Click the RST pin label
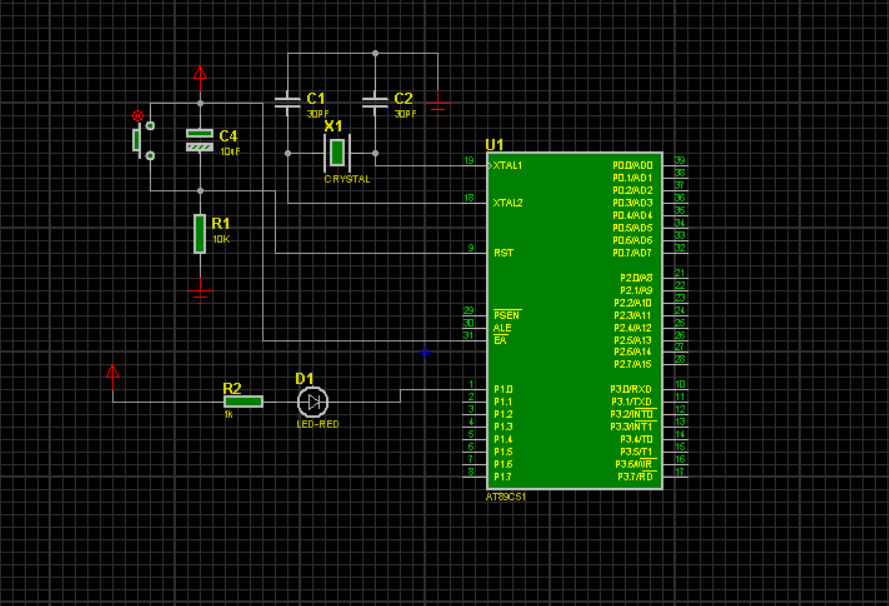The image size is (889, 606). (x=503, y=253)
